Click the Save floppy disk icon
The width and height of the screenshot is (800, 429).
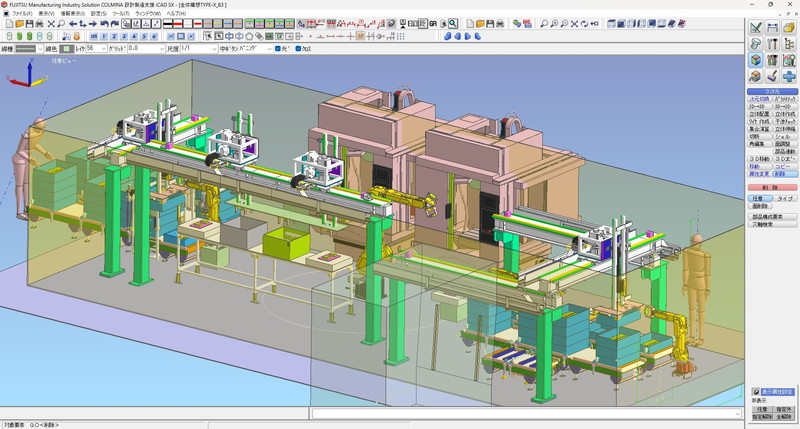click(x=32, y=23)
